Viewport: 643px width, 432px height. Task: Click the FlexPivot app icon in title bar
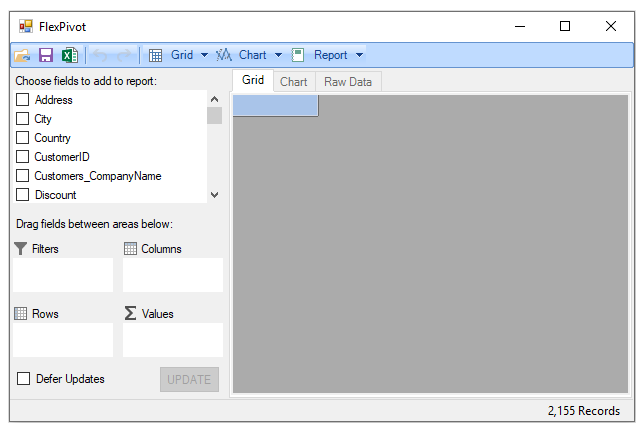tap(25, 26)
